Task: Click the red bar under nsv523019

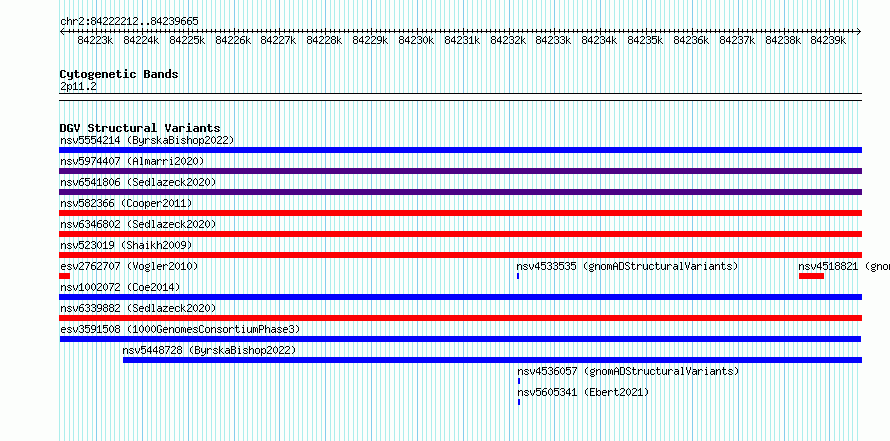Action: tap(460, 255)
